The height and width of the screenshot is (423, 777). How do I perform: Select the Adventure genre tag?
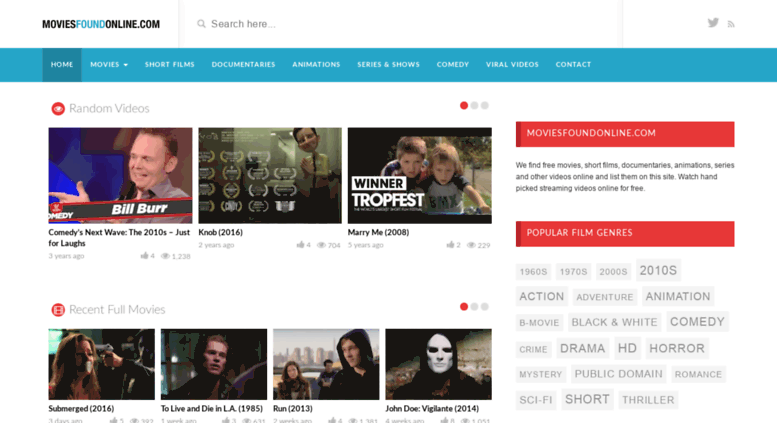pyautogui.click(x=605, y=297)
